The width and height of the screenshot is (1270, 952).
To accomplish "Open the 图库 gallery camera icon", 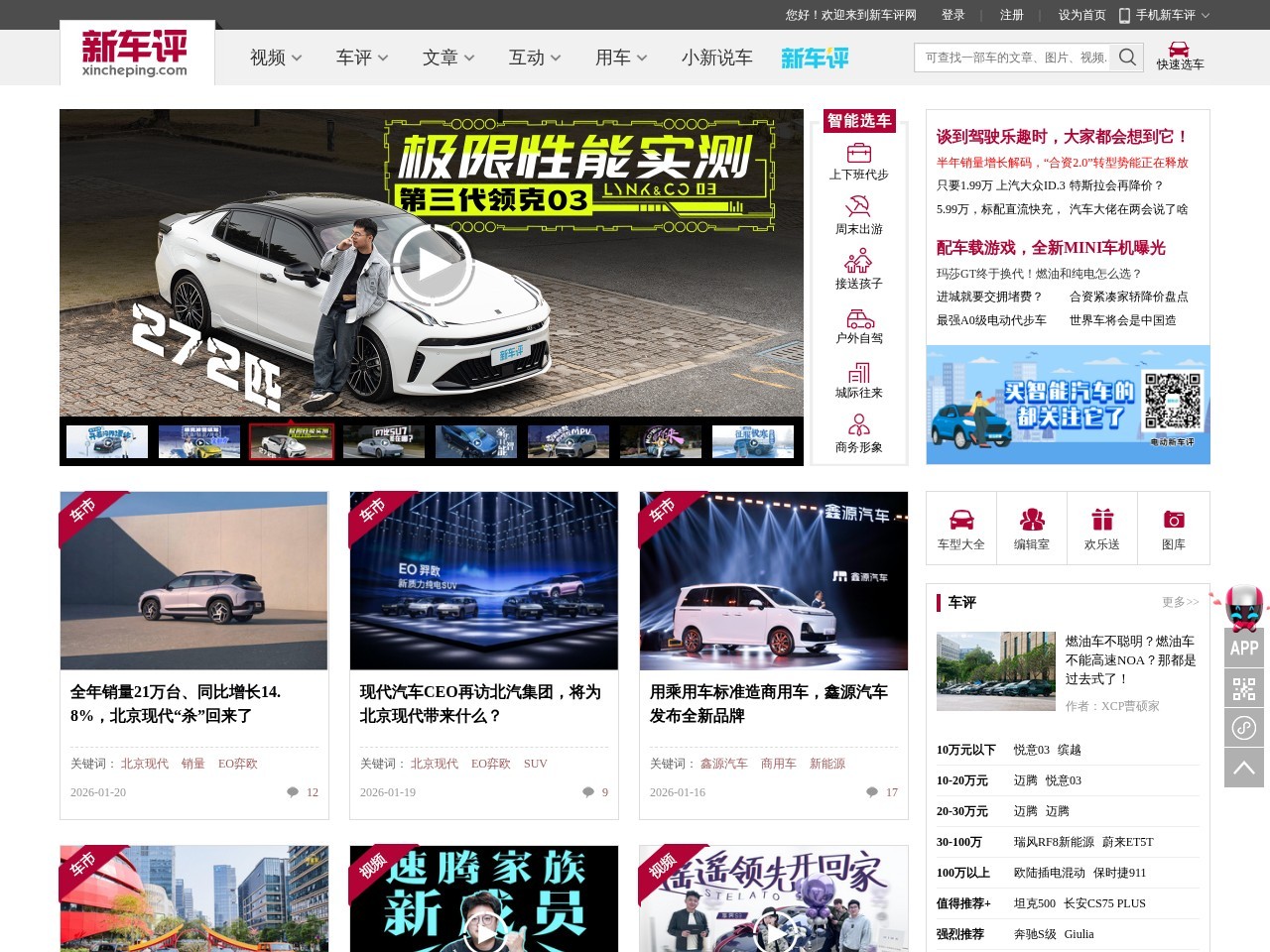I will pyautogui.click(x=1174, y=521).
